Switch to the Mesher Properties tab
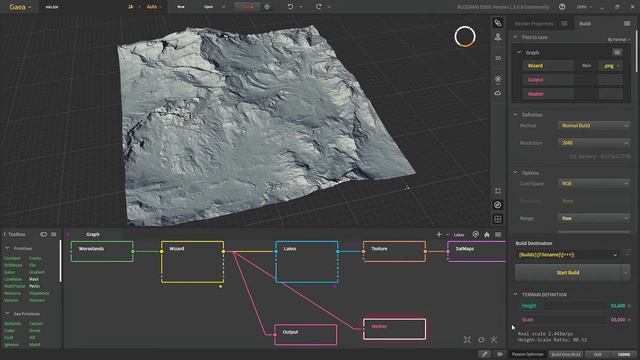This screenshot has height=360, width=640. [533, 24]
